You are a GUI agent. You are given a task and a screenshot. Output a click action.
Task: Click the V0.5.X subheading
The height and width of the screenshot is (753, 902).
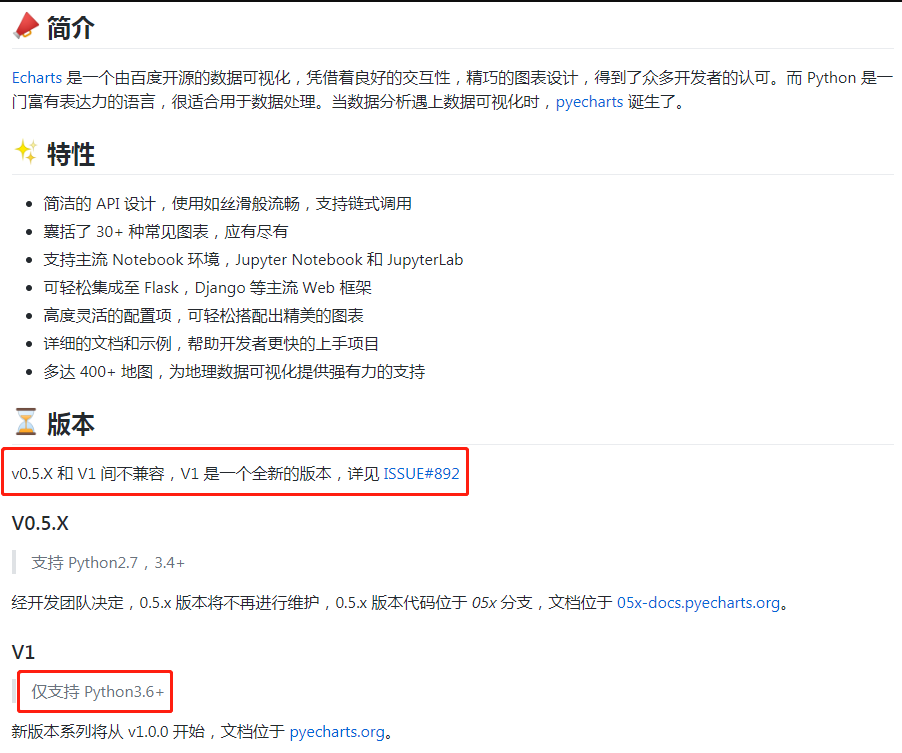coord(40,523)
